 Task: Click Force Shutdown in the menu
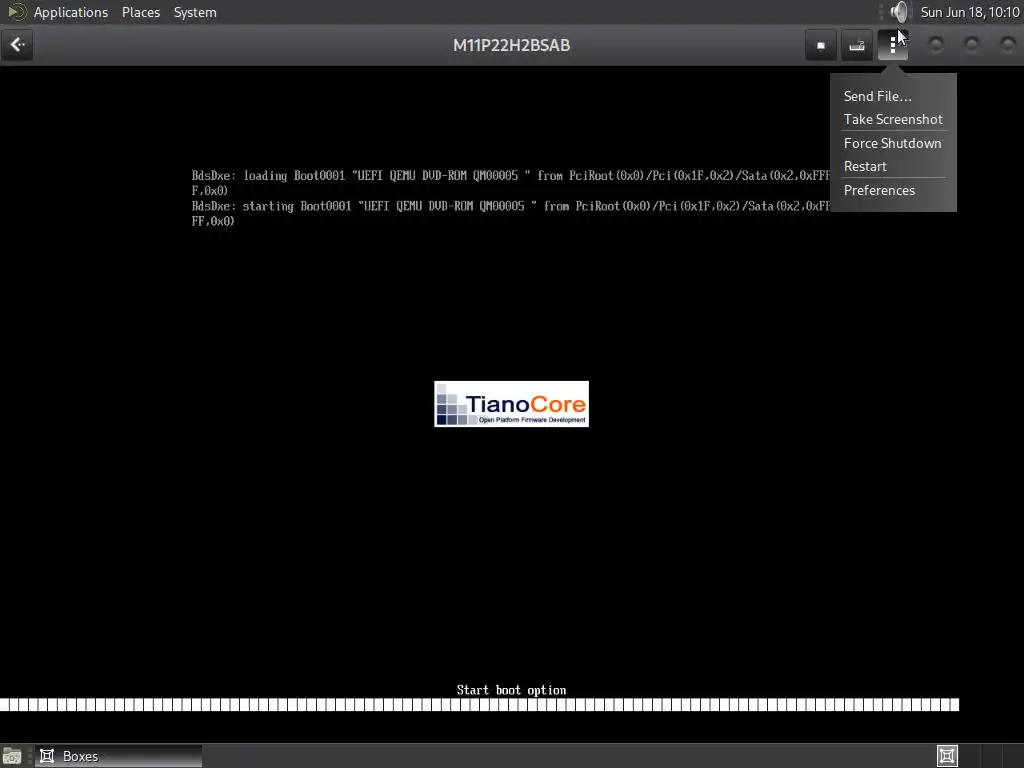coord(892,143)
